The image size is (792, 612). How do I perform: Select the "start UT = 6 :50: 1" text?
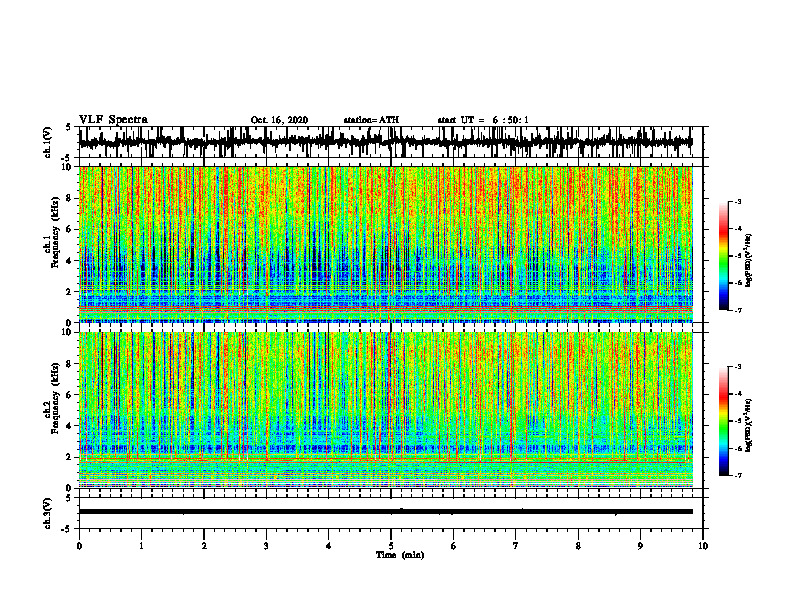pyautogui.click(x=483, y=120)
